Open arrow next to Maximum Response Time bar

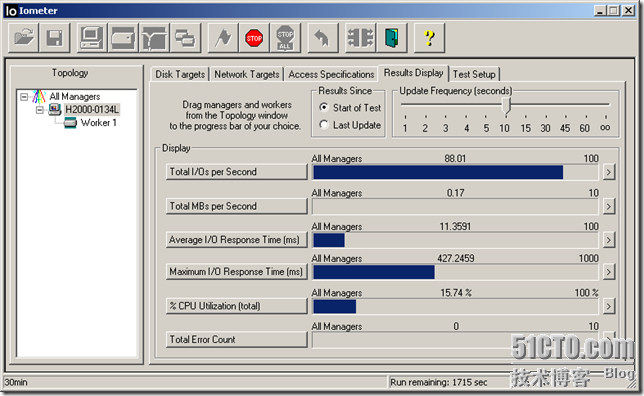[x=609, y=272]
